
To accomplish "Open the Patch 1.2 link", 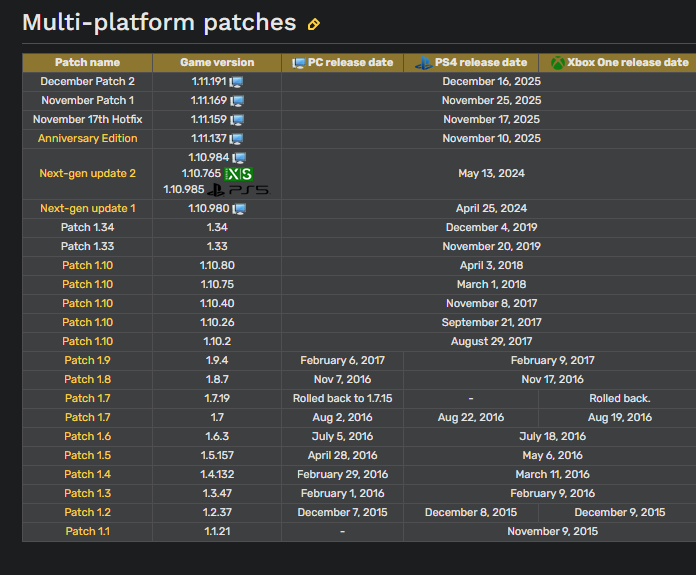I will pos(87,512).
